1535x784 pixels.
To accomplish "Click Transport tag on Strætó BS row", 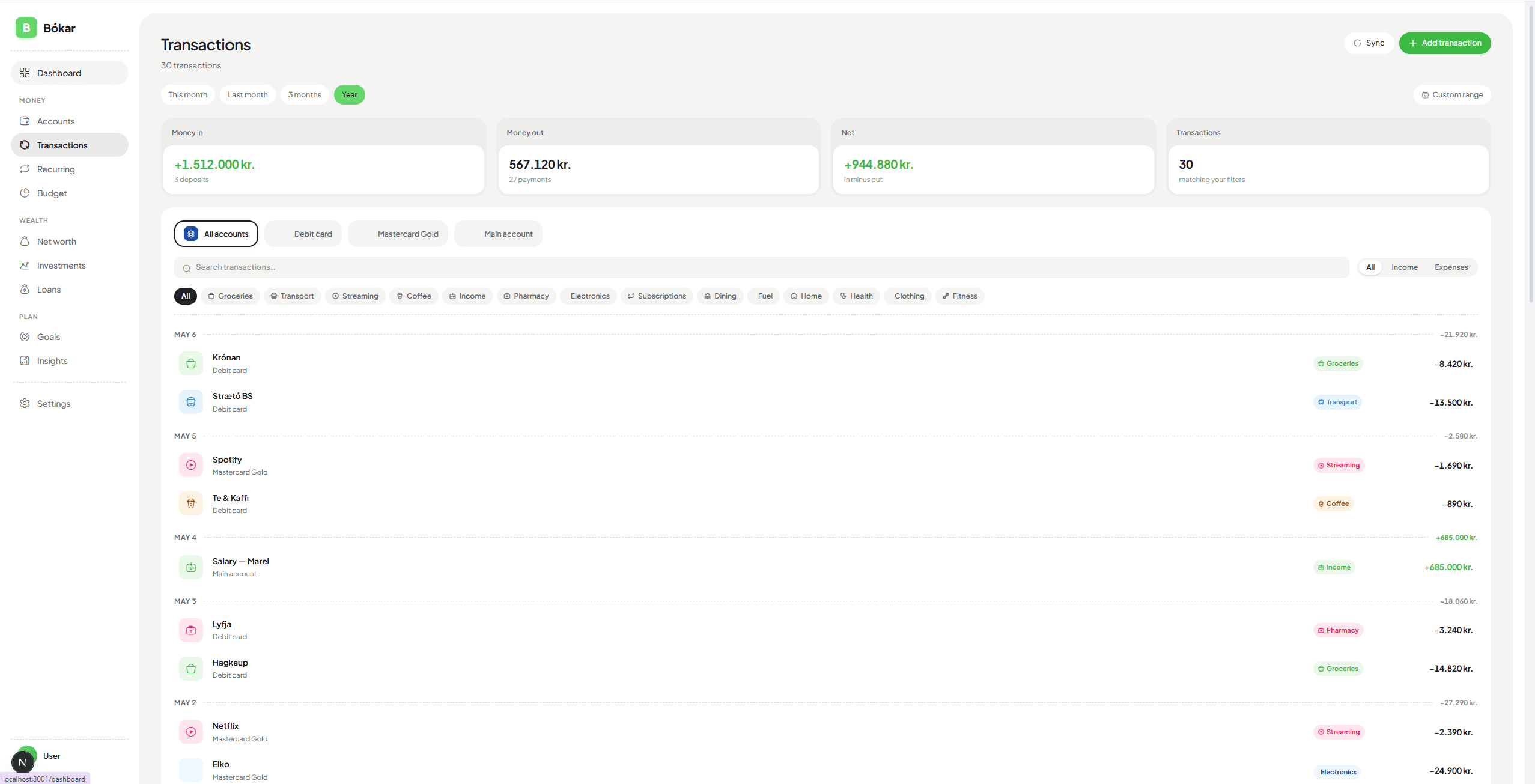I will coord(1337,402).
